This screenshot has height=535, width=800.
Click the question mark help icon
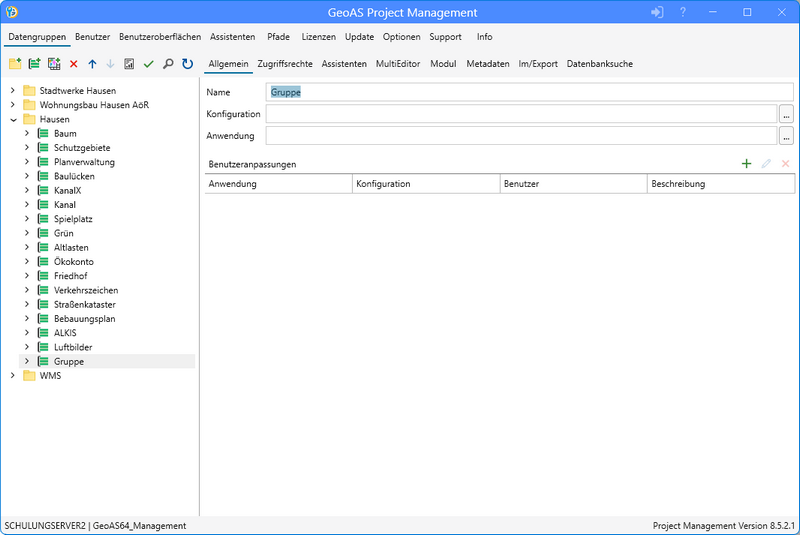683,13
